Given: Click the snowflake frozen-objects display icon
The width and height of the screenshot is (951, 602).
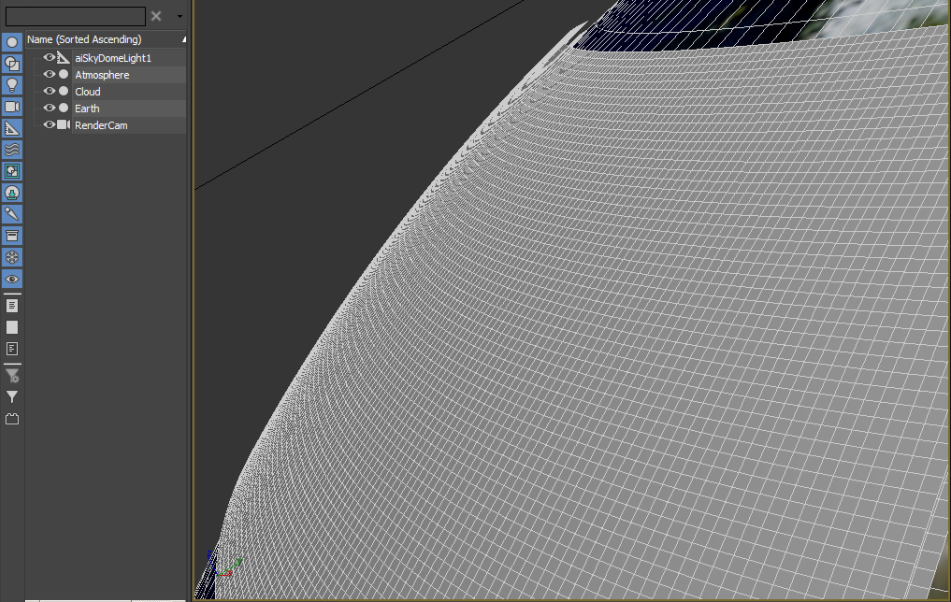Looking at the screenshot, I should [x=11, y=258].
